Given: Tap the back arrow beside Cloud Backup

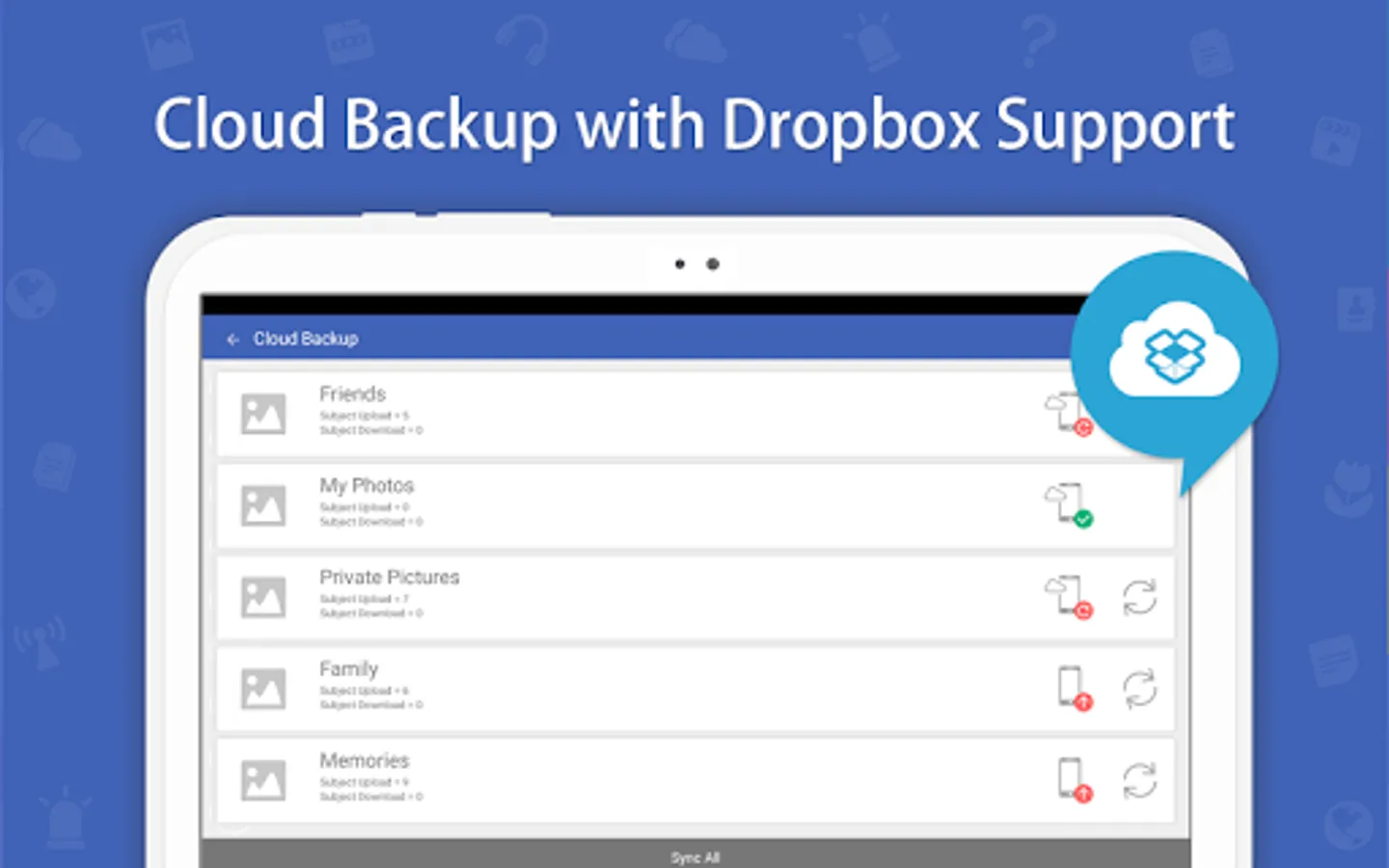Looking at the screenshot, I should tap(232, 339).
